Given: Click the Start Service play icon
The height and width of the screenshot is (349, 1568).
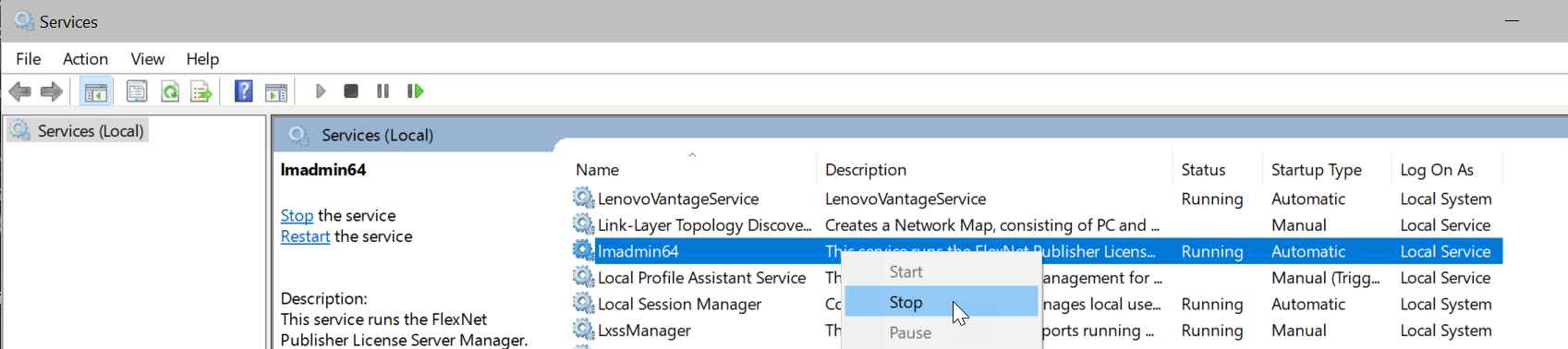Looking at the screenshot, I should 321,91.
